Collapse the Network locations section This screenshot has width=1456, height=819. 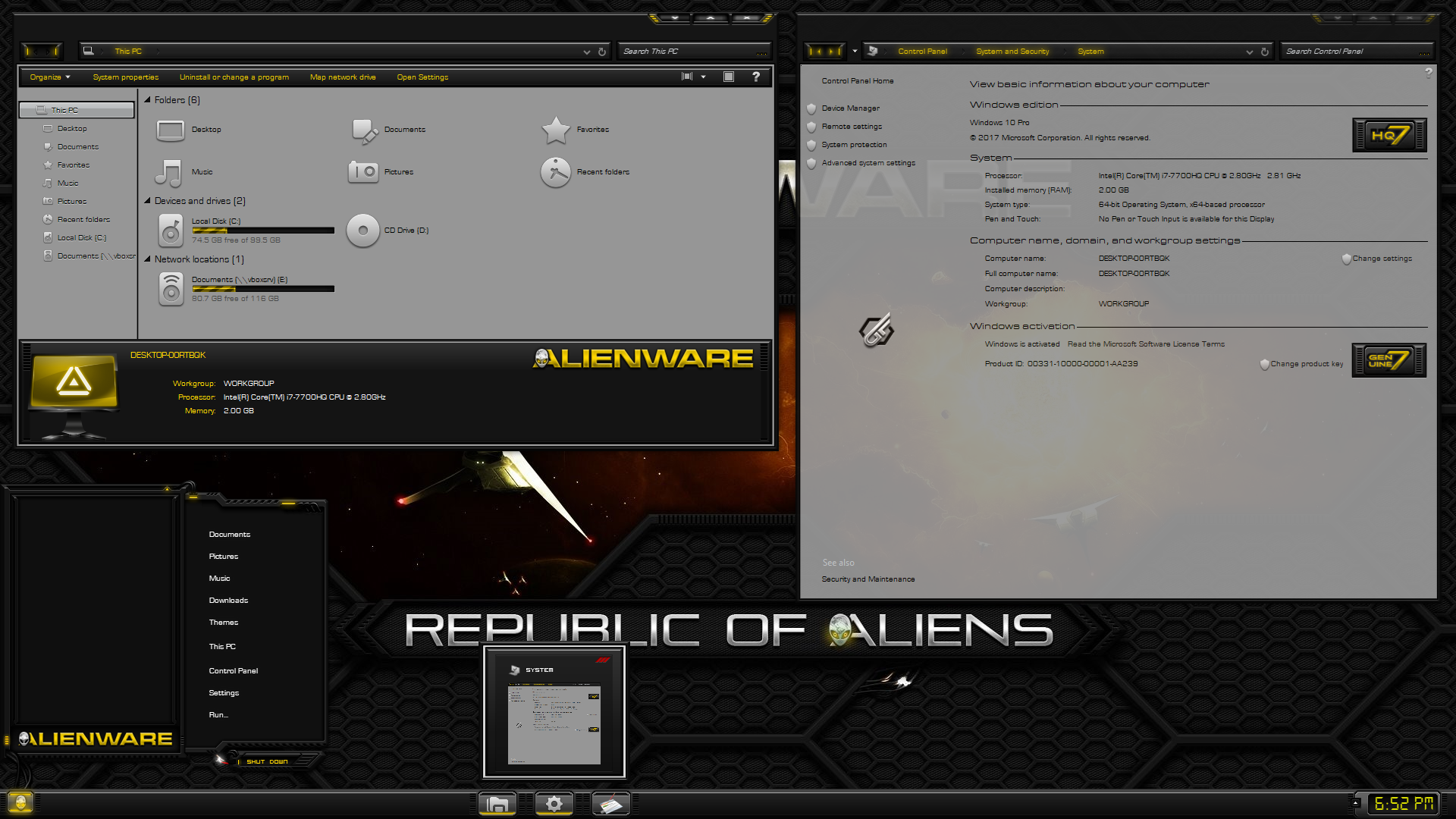coord(149,259)
